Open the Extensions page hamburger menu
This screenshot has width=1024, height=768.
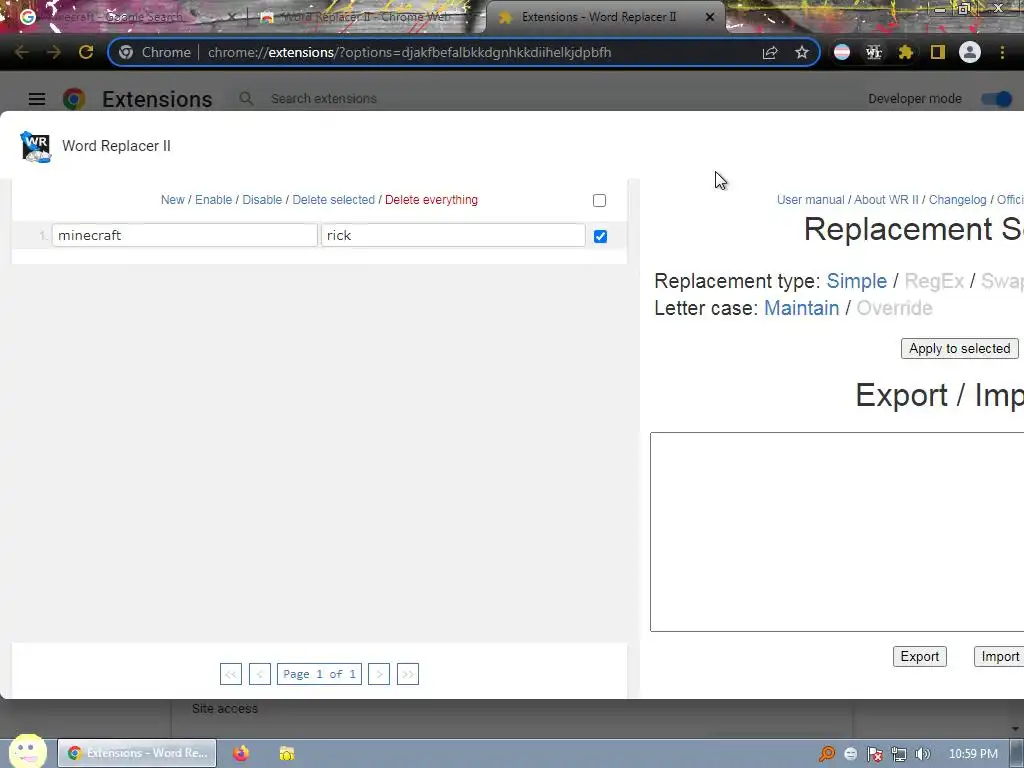[37, 99]
